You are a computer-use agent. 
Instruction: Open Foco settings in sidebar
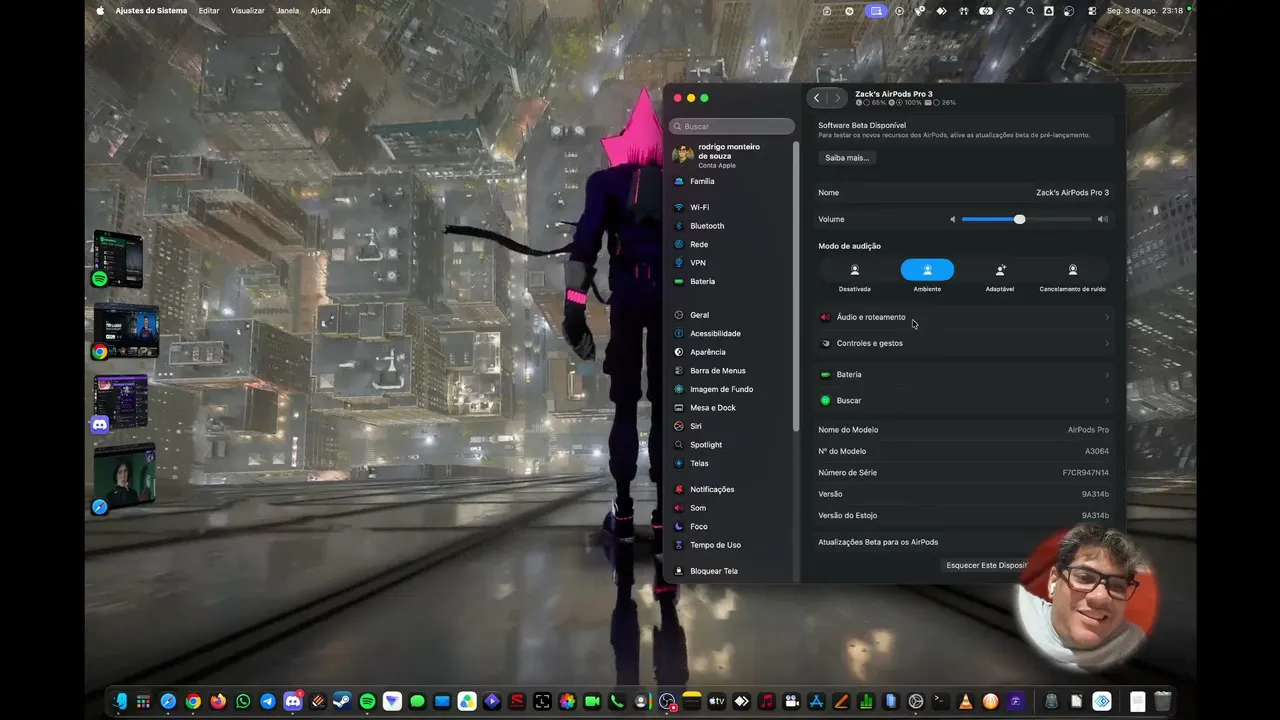pyautogui.click(x=732, y=526)
